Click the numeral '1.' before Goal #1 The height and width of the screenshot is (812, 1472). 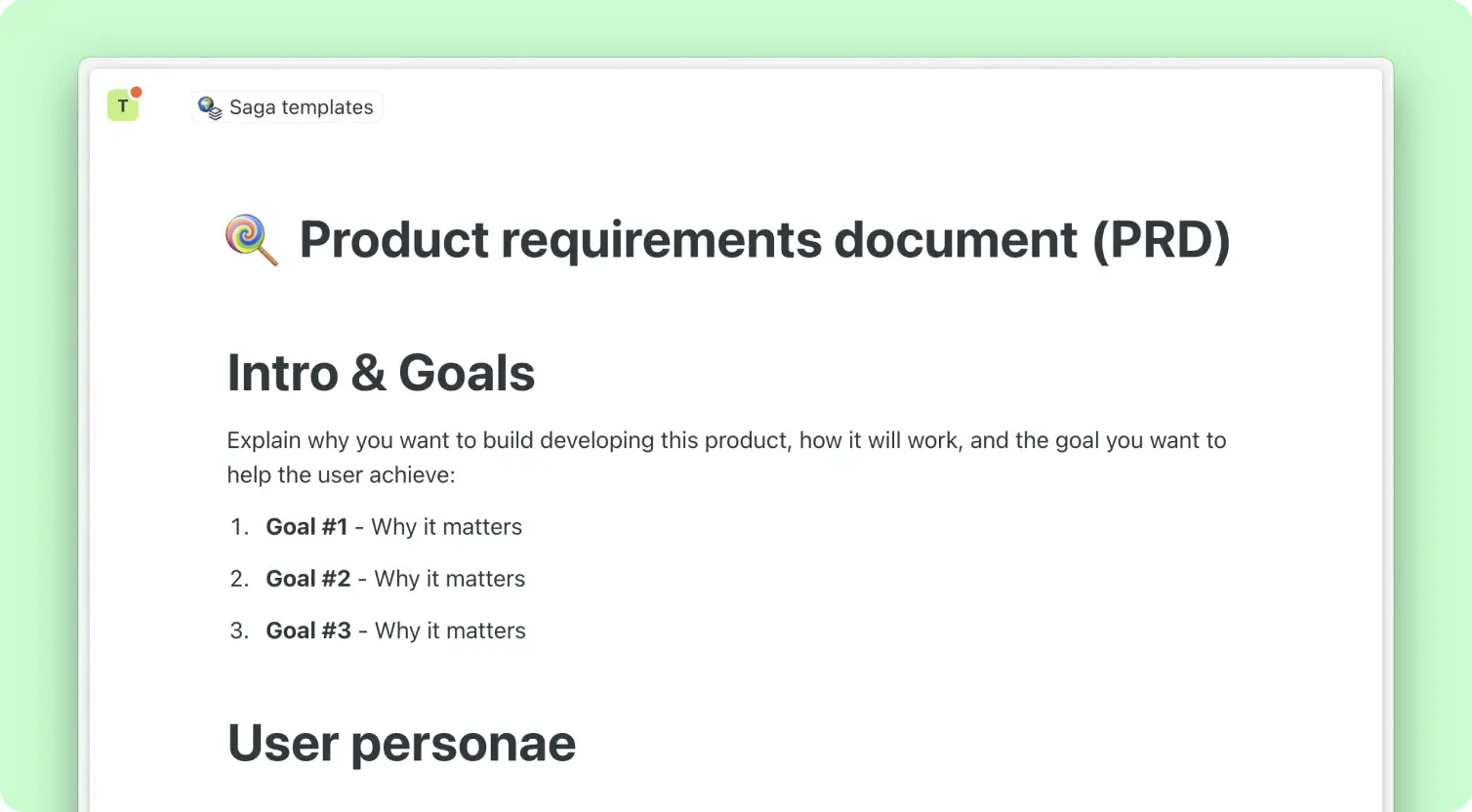pos(239,526)
